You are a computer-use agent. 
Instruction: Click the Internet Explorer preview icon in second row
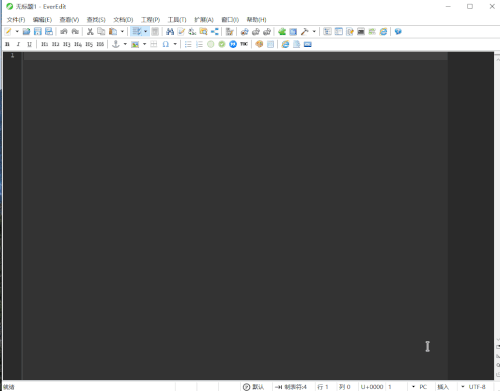coord(285,44)
